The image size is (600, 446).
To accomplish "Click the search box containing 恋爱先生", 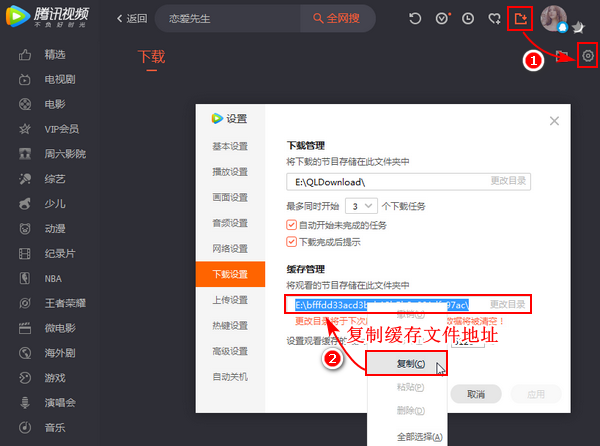I will (228, 18).
